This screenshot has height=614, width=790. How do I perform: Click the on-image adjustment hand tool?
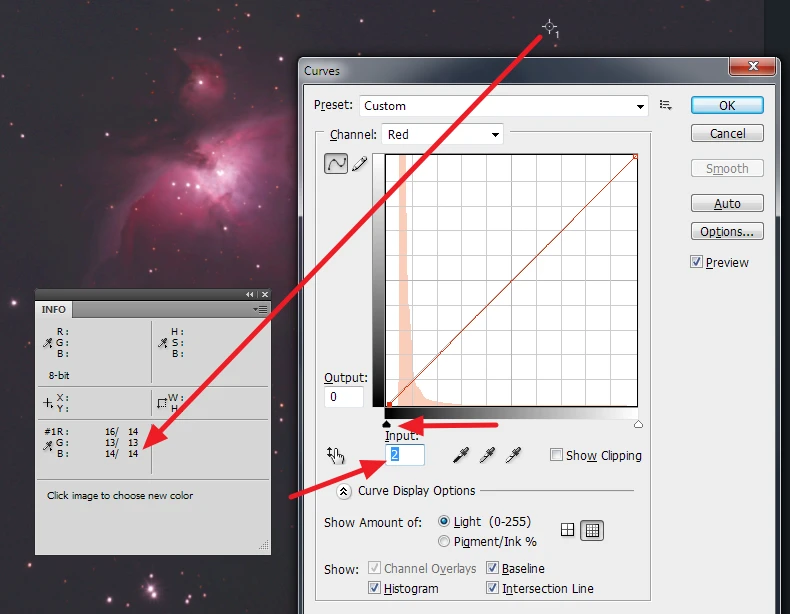coord(336,456)
